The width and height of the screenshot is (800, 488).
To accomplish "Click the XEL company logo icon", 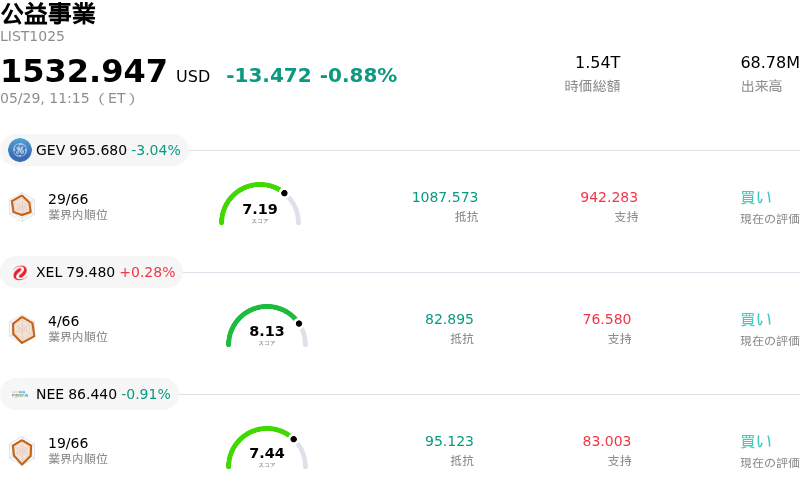I will tap(19, 272).
